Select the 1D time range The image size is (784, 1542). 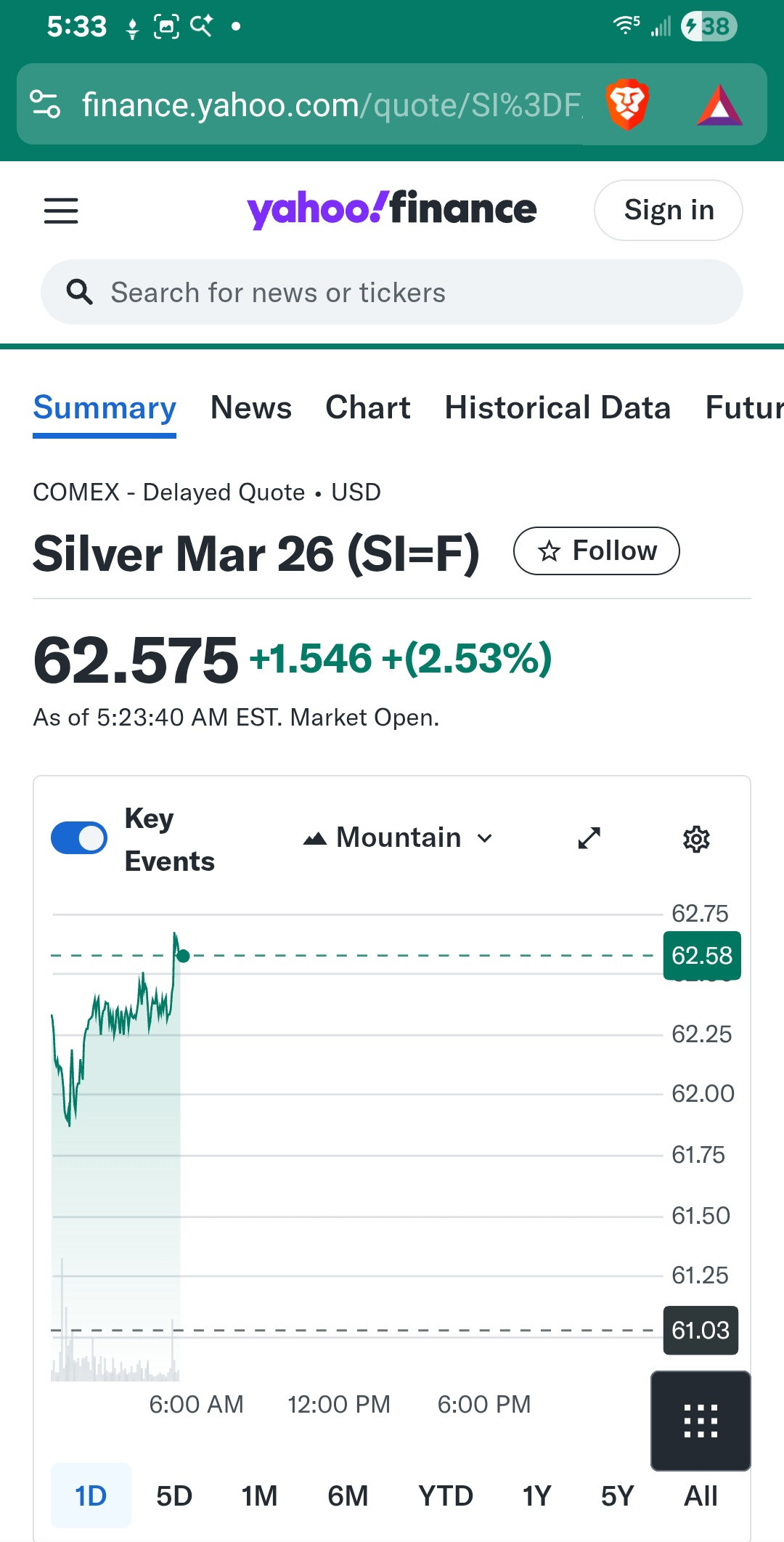pos(91,1496)
